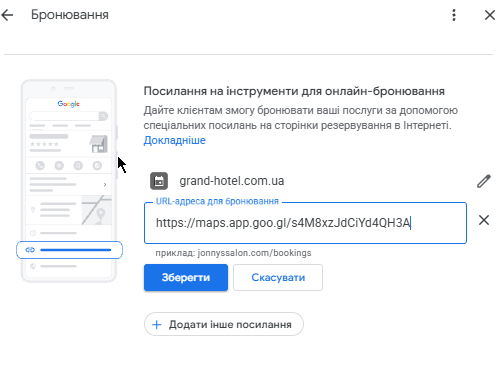Remove the booking URL with X icon

(x=484, y=220)
